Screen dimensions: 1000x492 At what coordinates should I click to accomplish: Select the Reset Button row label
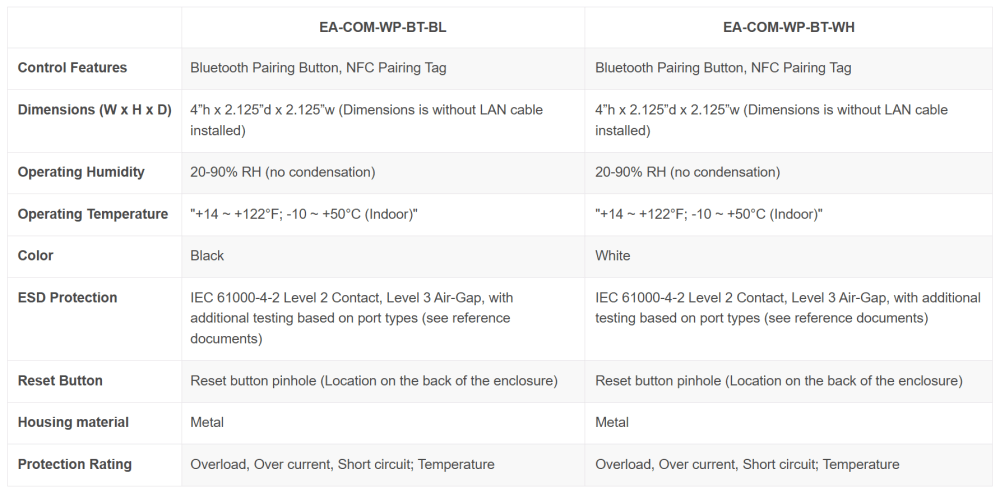(x=60, y=381)
